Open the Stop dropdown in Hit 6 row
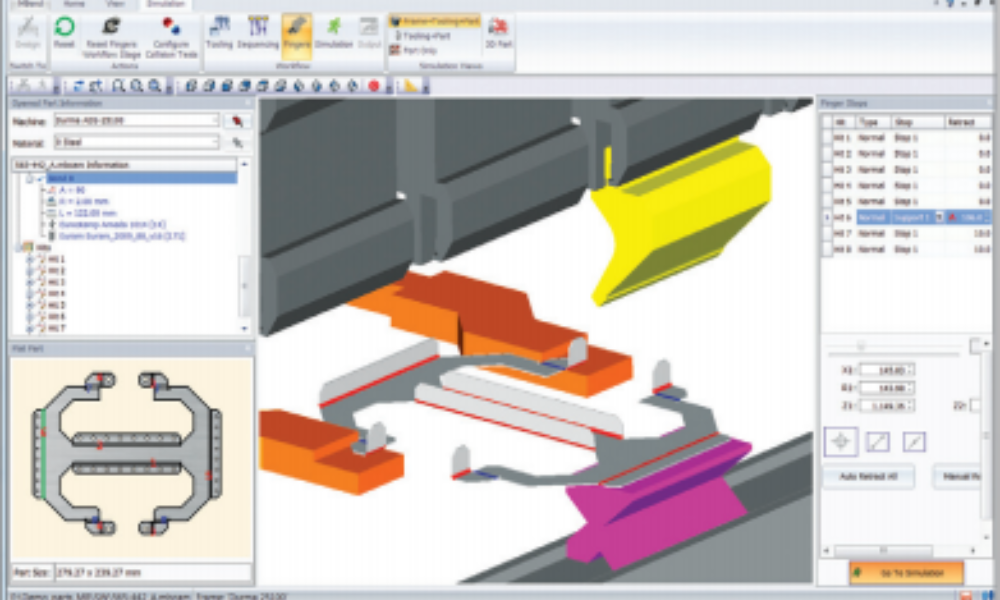Viewport: 1000px width, 600px height. [x=938, y=217]
